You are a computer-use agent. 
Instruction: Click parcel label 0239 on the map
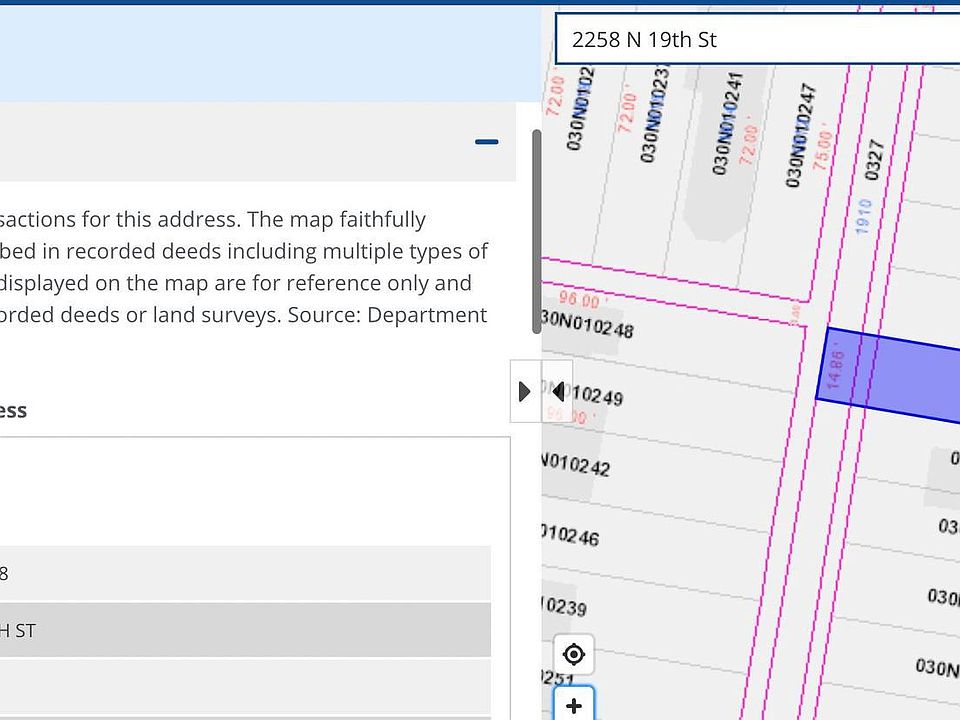point(566,606)
